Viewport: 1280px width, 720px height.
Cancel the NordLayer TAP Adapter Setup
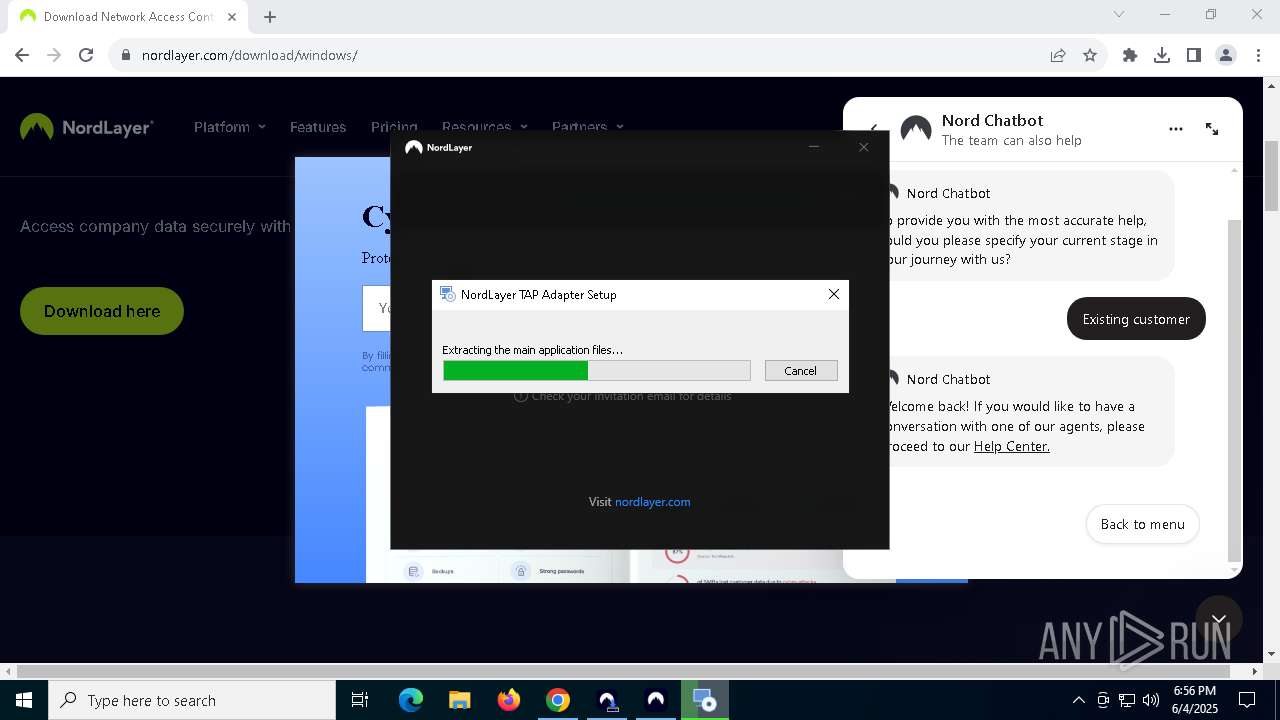pyautogui.click(x=800, y=371)
